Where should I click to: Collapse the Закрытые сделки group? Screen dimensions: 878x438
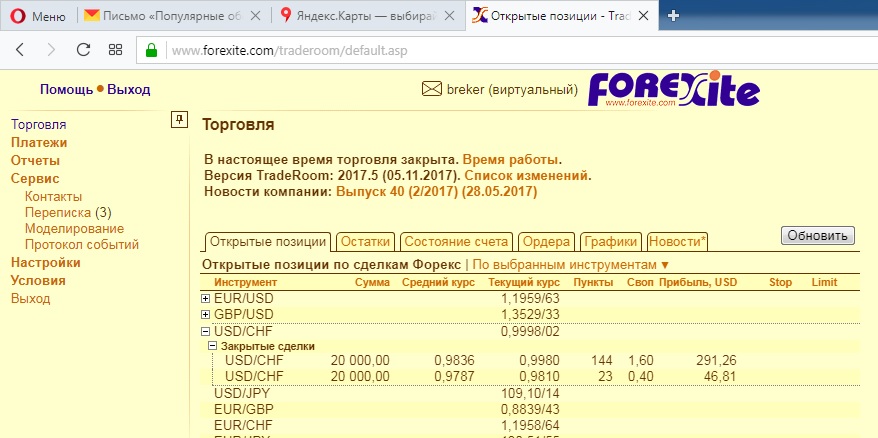212,346
